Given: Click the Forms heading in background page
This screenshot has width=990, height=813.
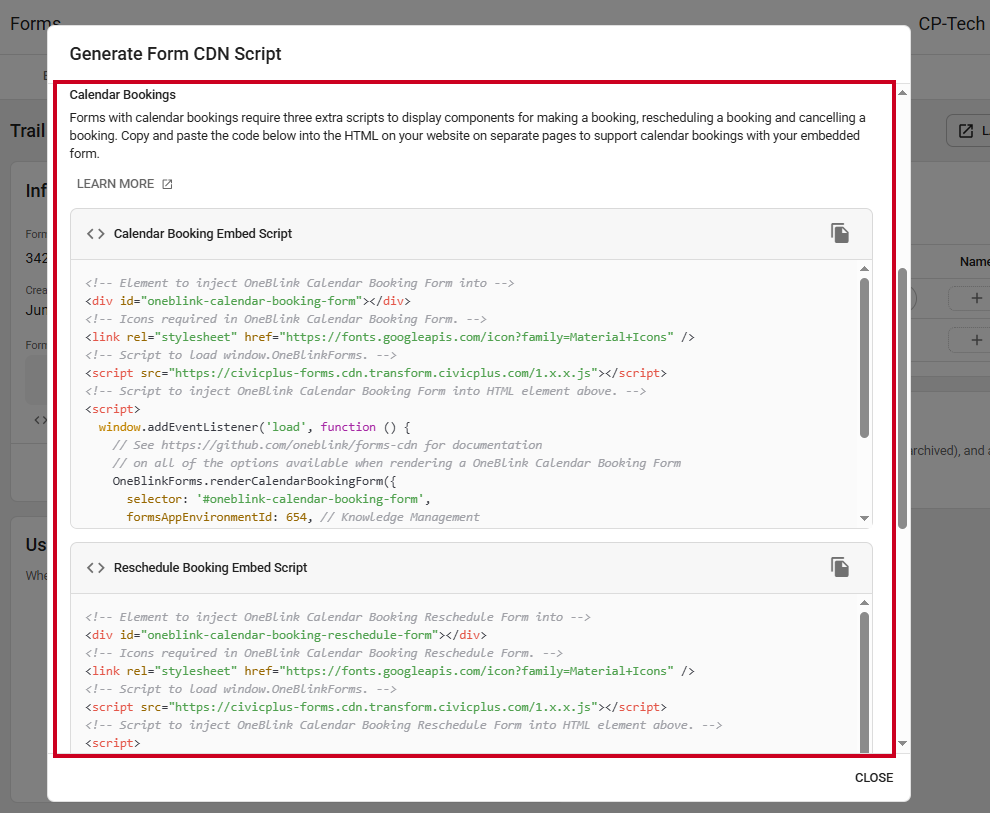Looking at the screenshot, I should point(35,24).
